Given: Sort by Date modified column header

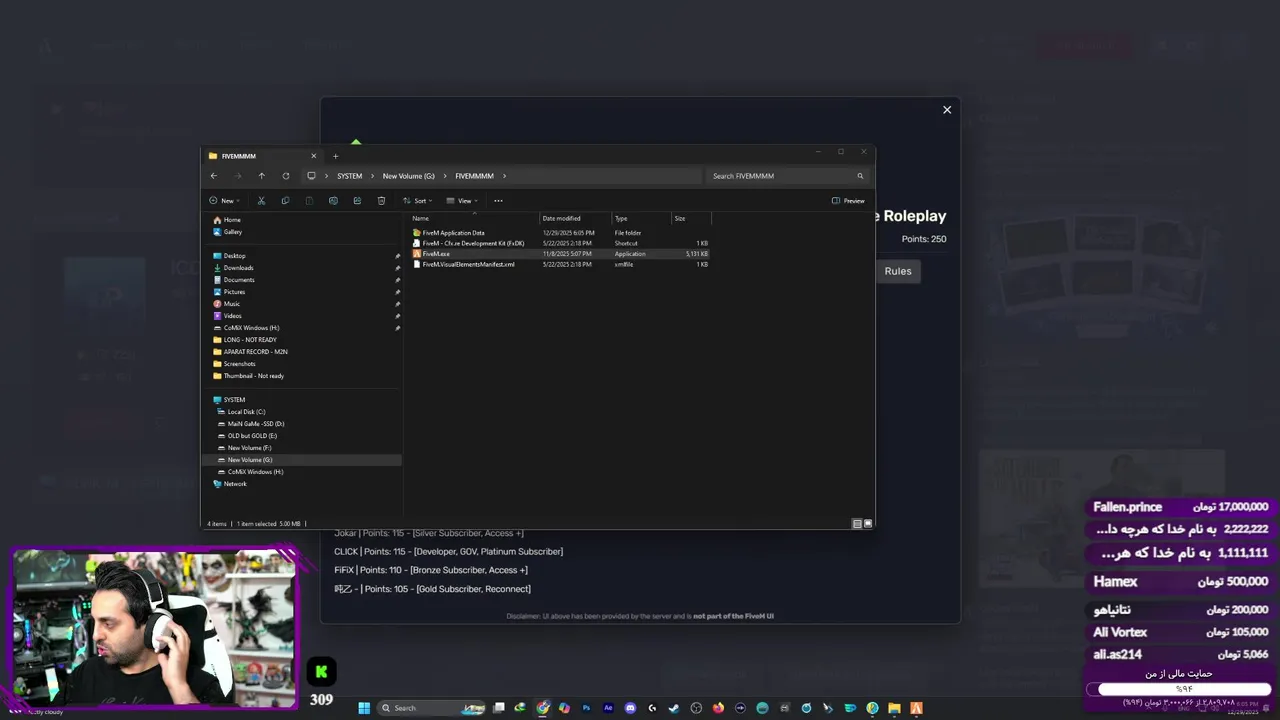Looking at the screenshot, I should tap(575, 218).
